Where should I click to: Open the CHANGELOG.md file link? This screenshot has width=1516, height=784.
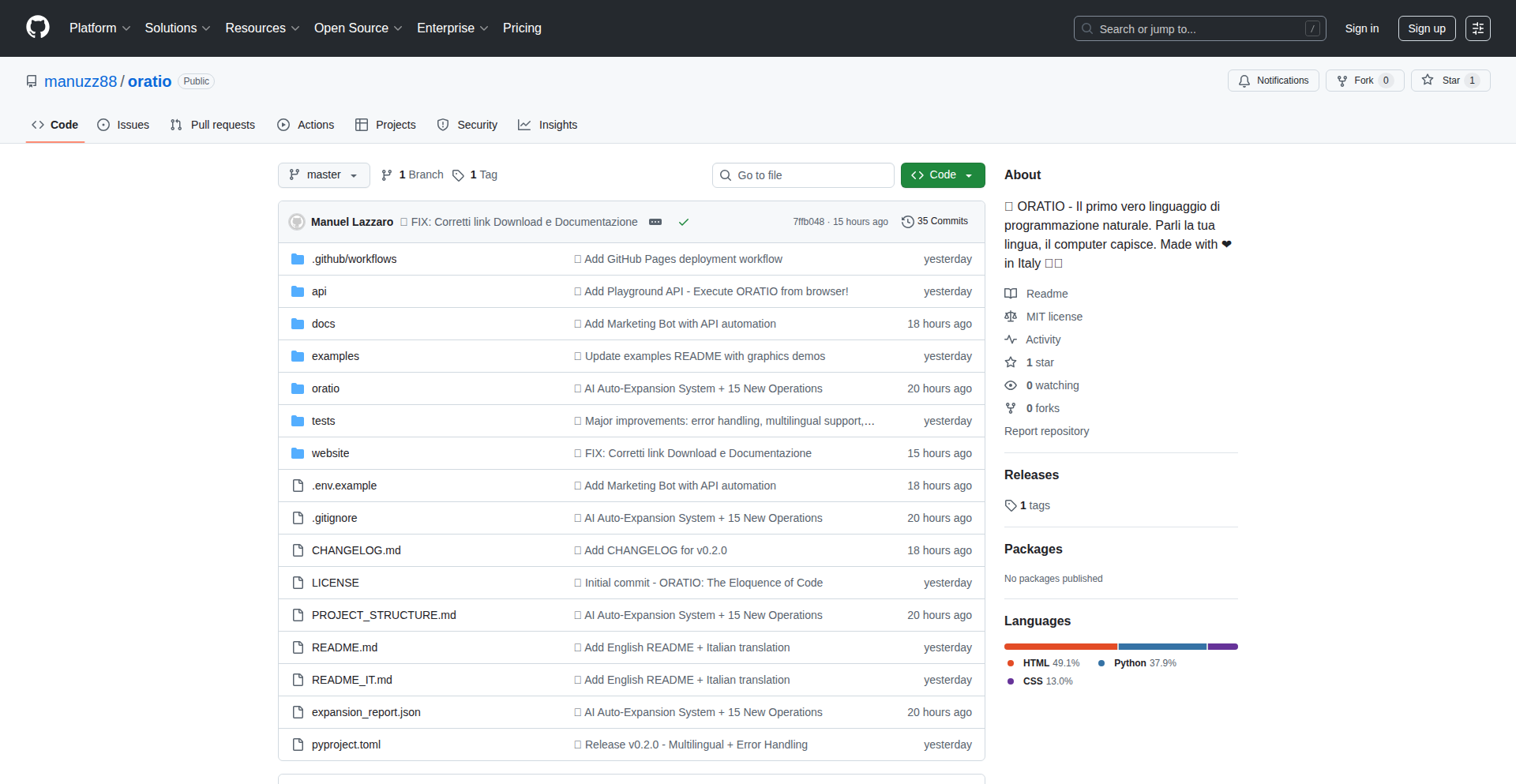356,550
